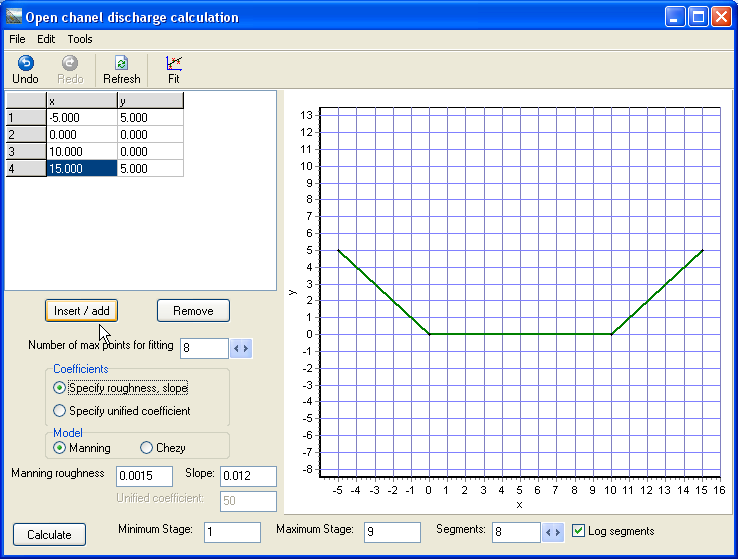This screenshot has height=559, width=738.
Task: Select the x cell containing 10.000
Action: pos(82,152)
